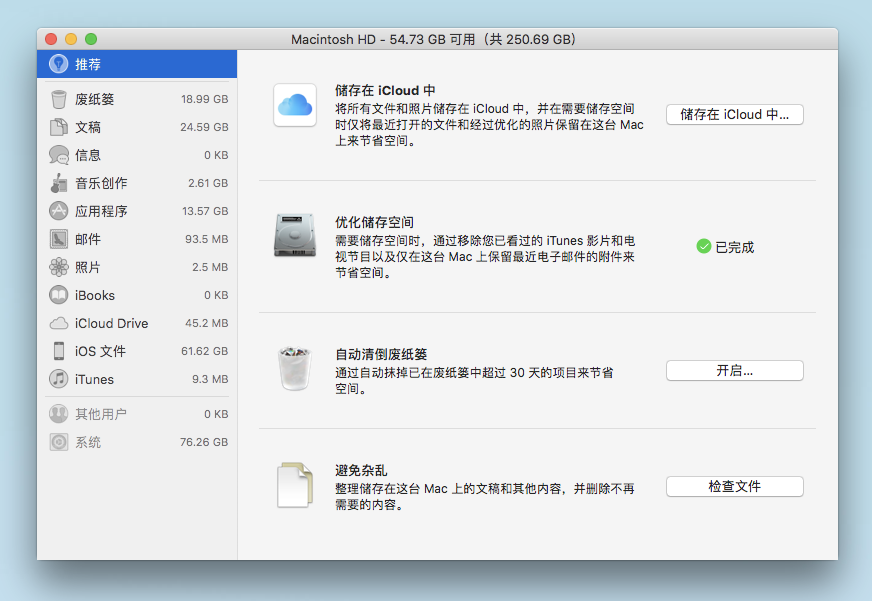Select the 推荐 lightbulb icon
The image size is (872, 601).
(58, 64)
